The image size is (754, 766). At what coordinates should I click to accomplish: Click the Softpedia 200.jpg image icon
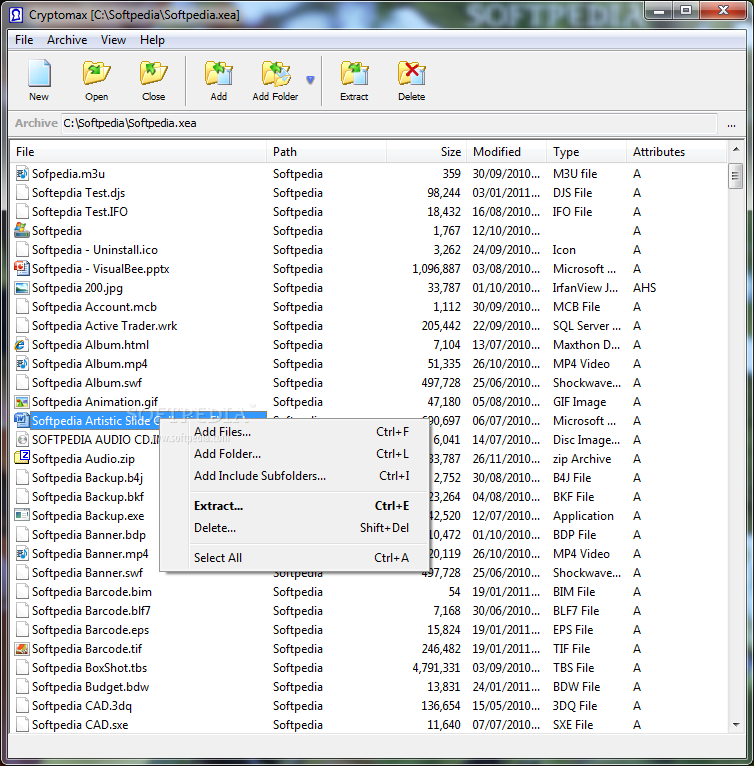[x=22, y=288]
